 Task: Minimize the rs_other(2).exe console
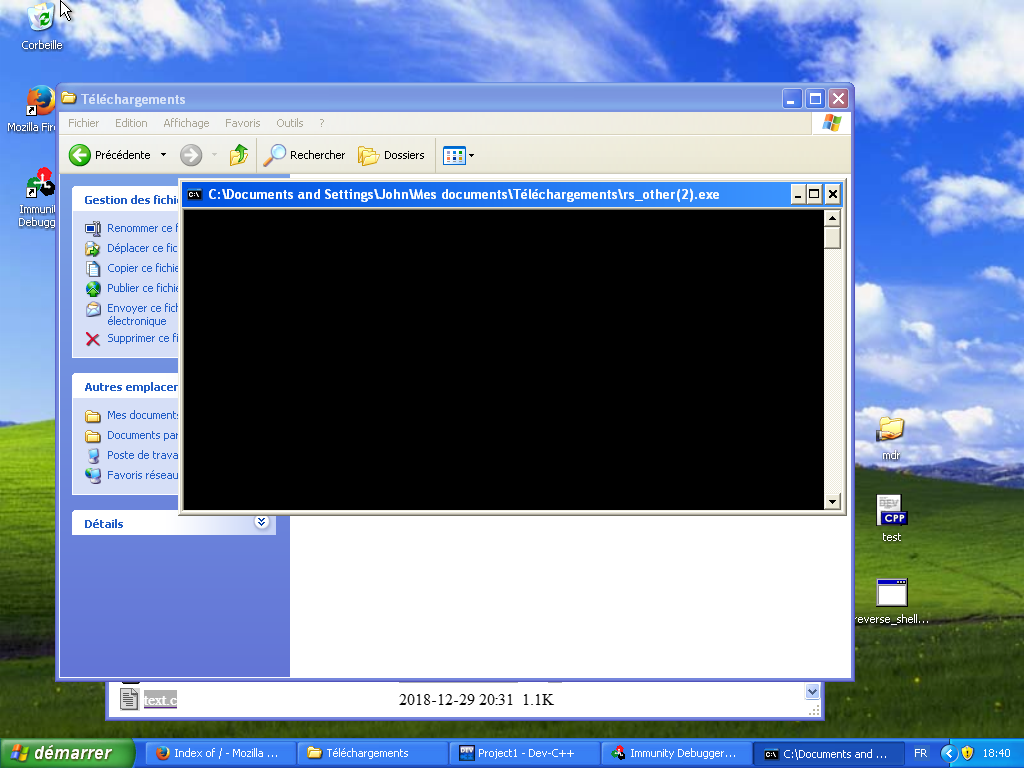pyautogui.click(x=797, y=194)
